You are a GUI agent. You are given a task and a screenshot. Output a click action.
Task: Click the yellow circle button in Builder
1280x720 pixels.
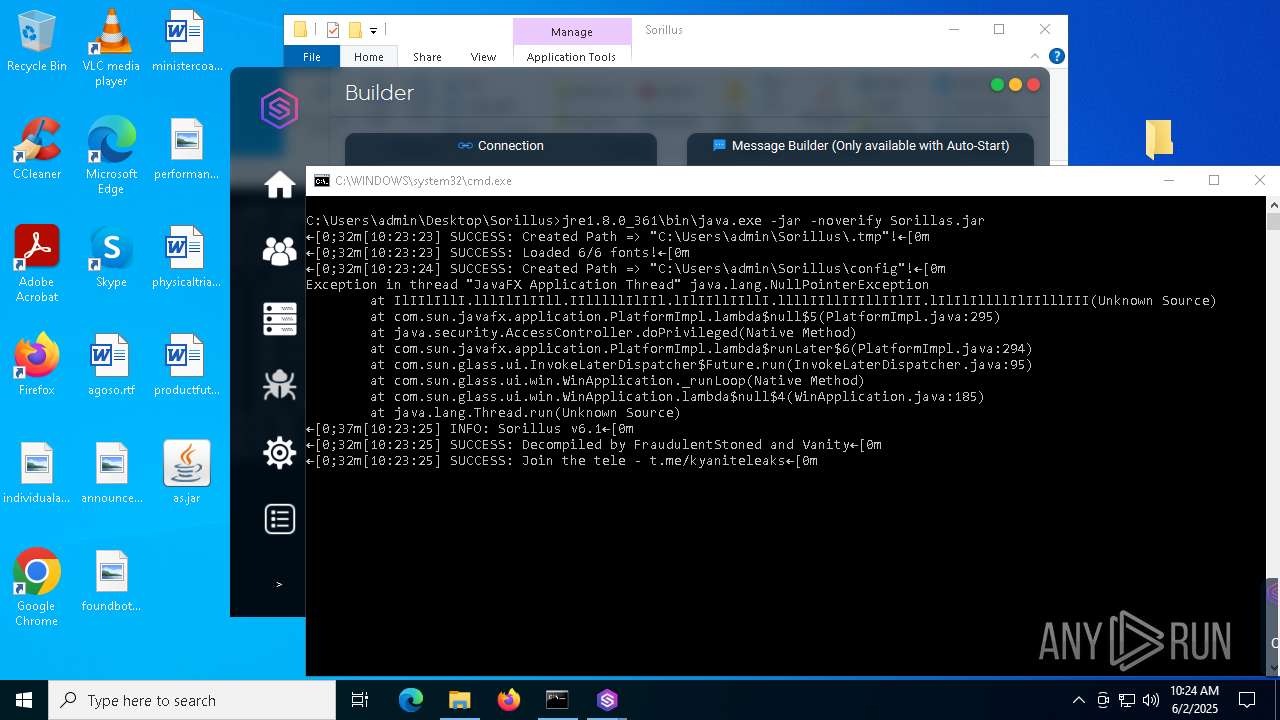pyautogui.click(x=1015, y=85)
